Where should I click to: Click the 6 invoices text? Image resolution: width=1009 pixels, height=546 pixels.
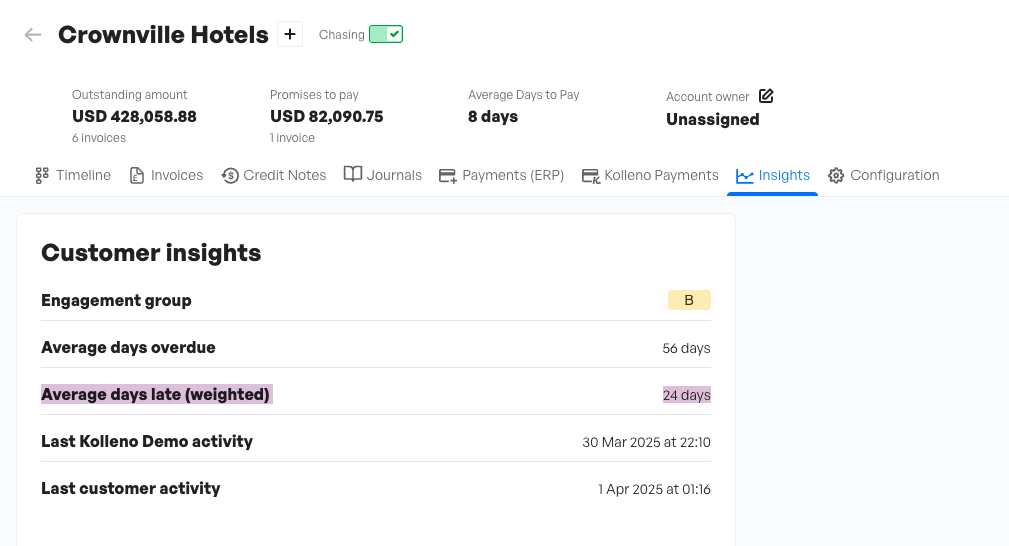coord(99,138)
